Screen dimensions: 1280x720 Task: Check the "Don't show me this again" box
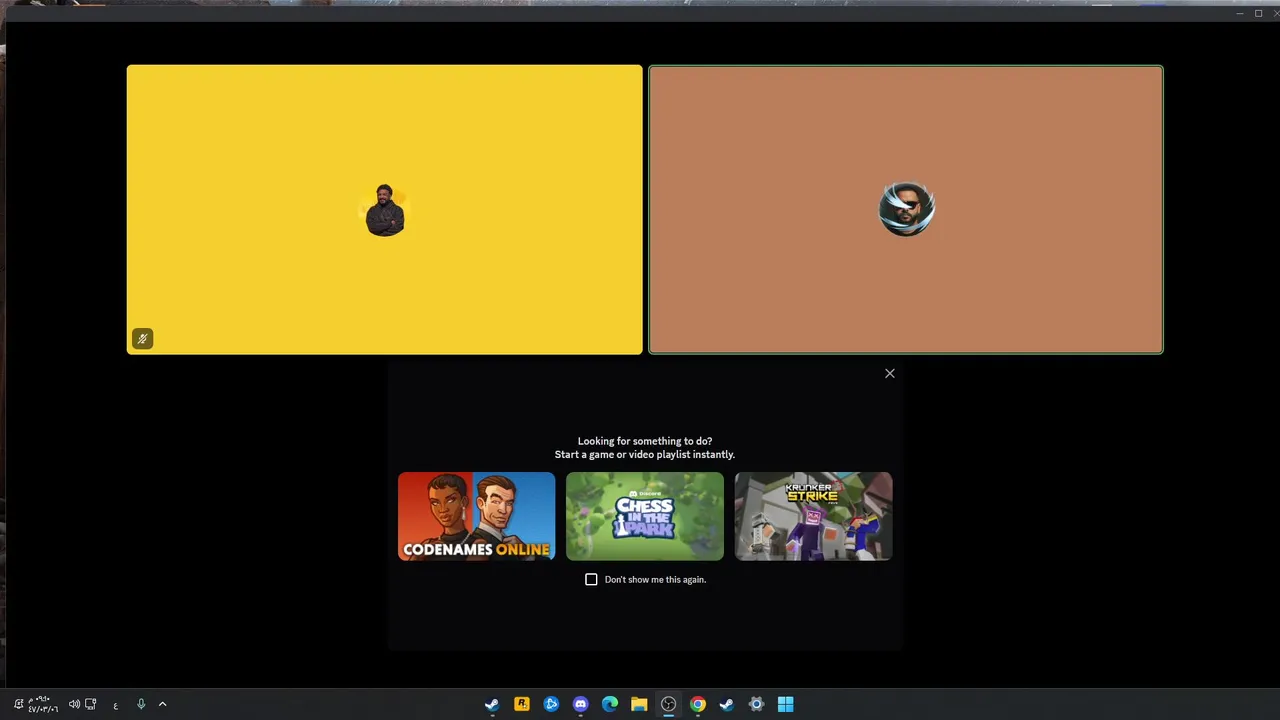tap(591, 579)
